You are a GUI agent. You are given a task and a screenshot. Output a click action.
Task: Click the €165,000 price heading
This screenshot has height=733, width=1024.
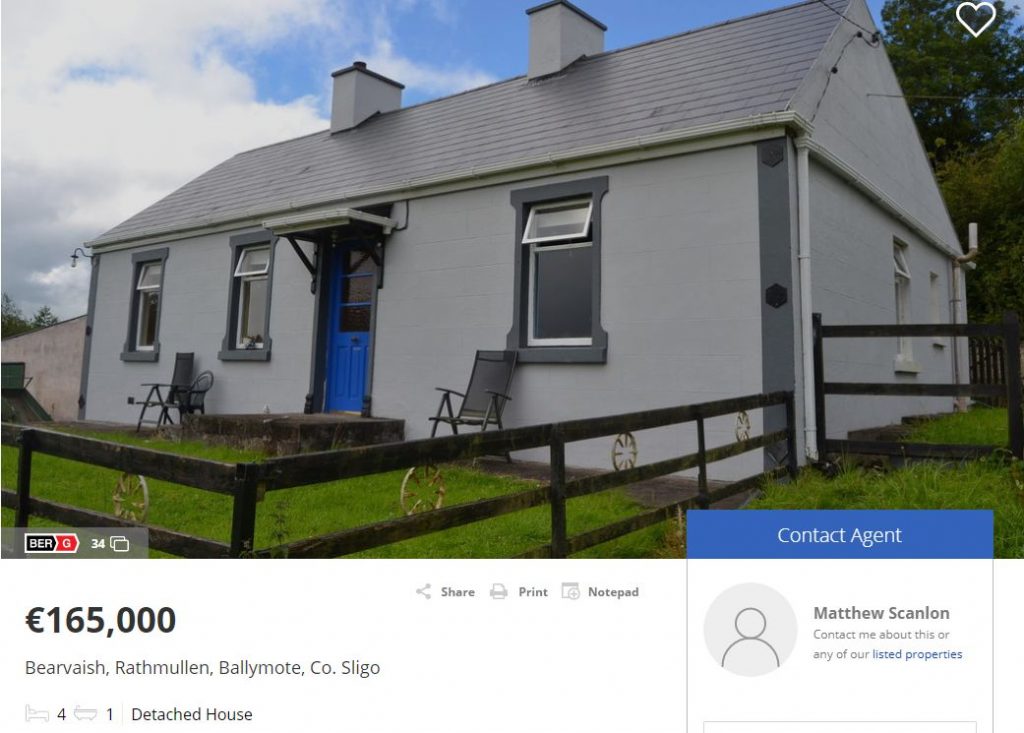coord(101,619)
